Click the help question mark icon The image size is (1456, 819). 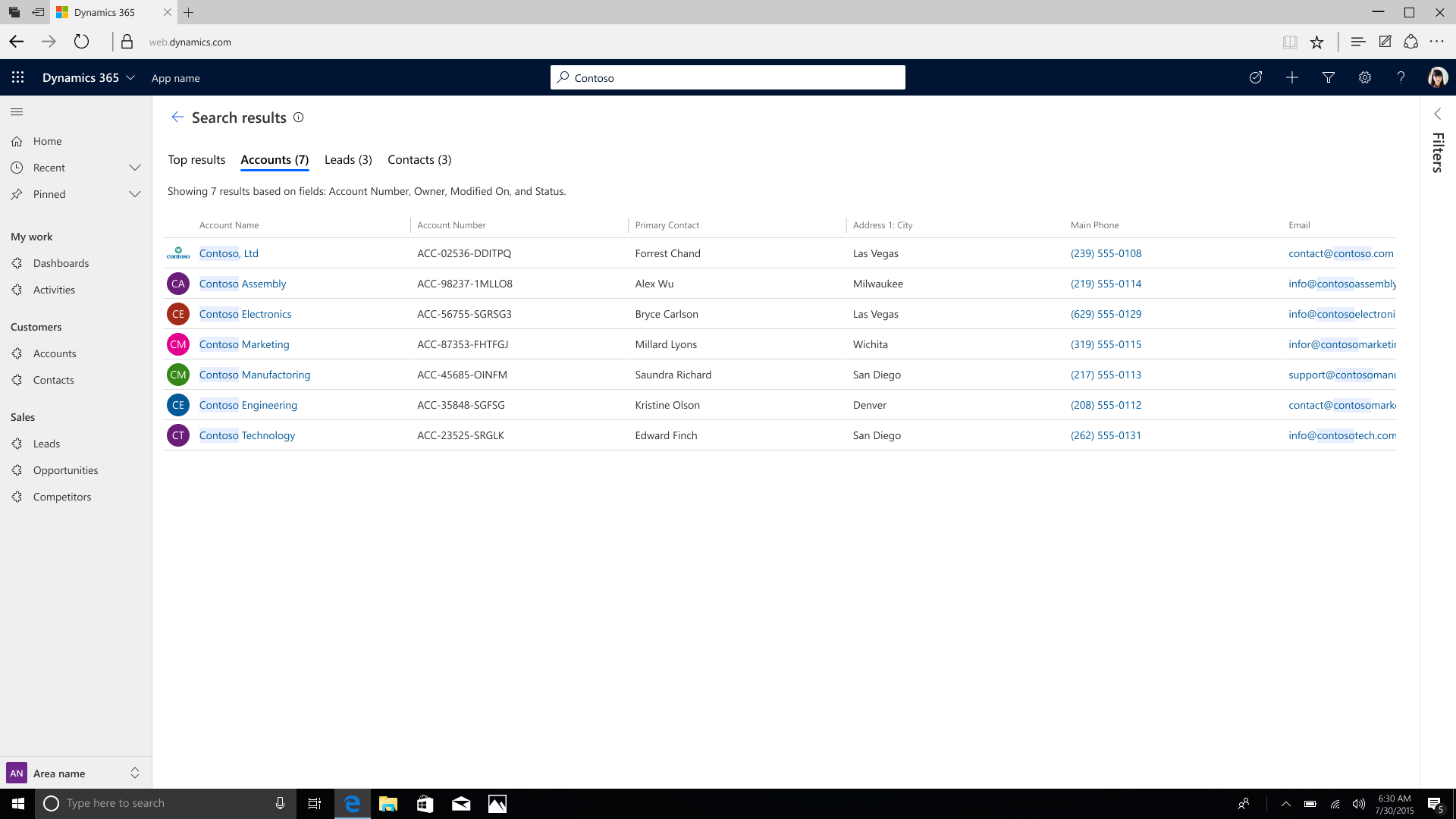[1401, 77]
